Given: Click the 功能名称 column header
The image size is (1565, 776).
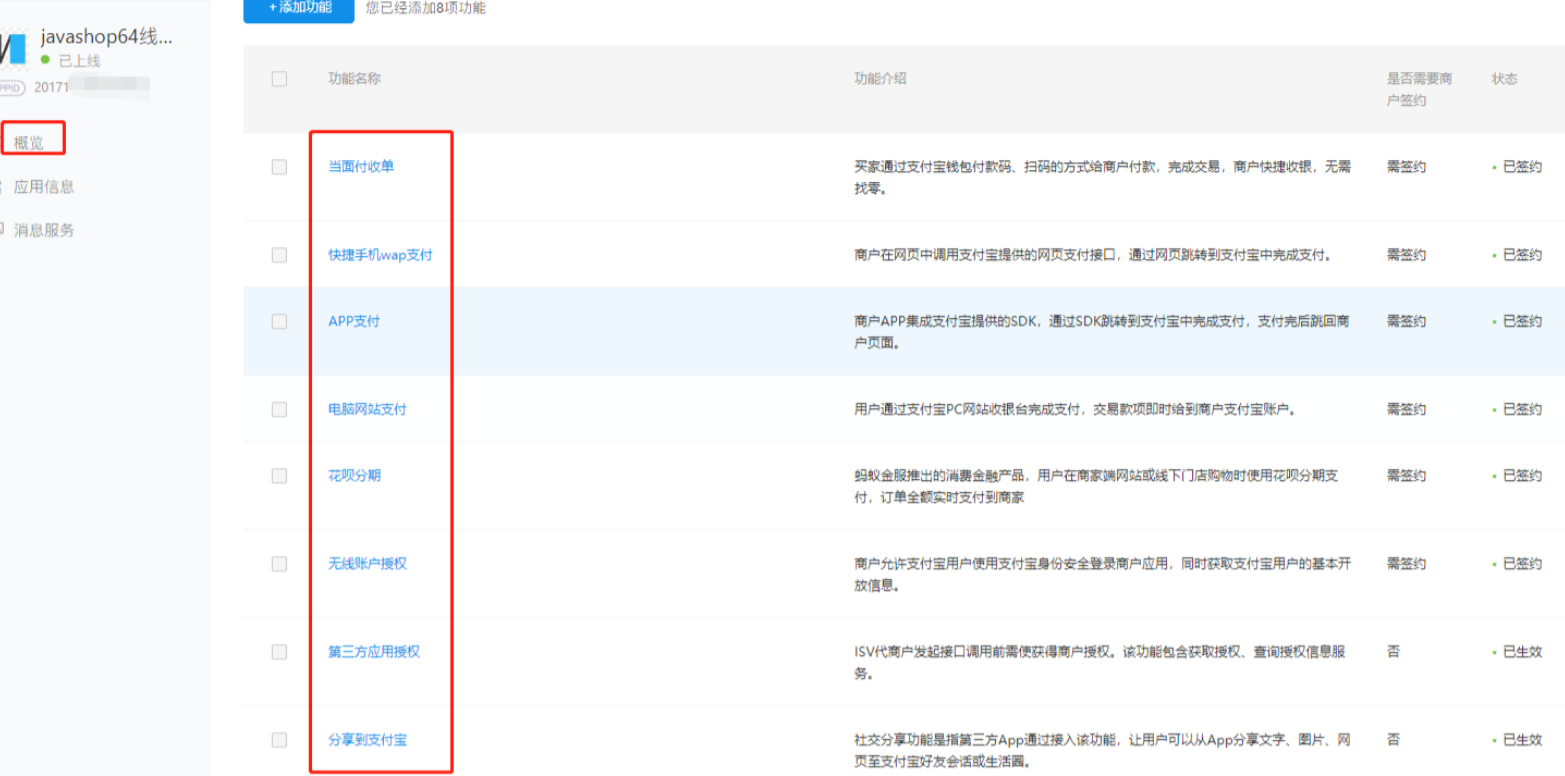Looking at the screenshot, I should click(354, 79).
